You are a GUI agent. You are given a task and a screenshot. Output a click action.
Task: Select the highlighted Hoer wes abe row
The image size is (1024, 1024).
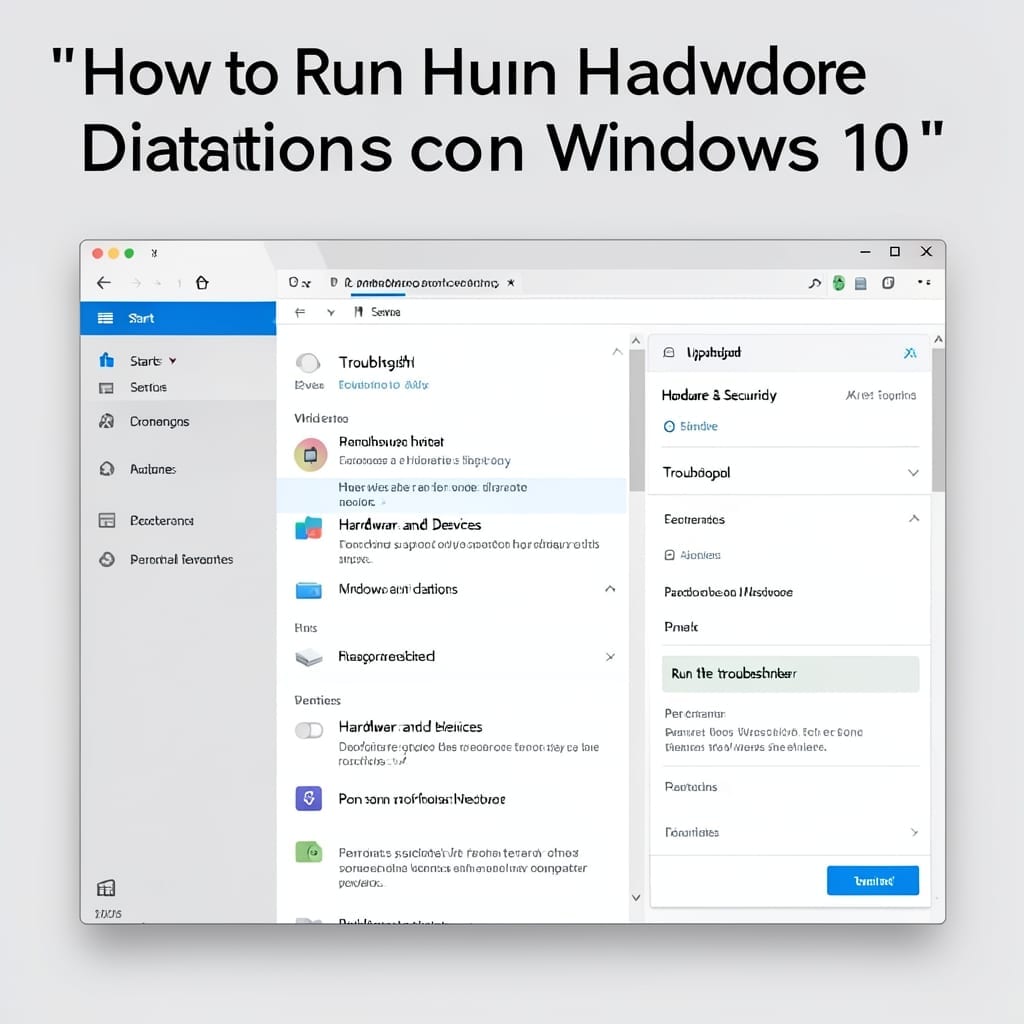(451, 495)
